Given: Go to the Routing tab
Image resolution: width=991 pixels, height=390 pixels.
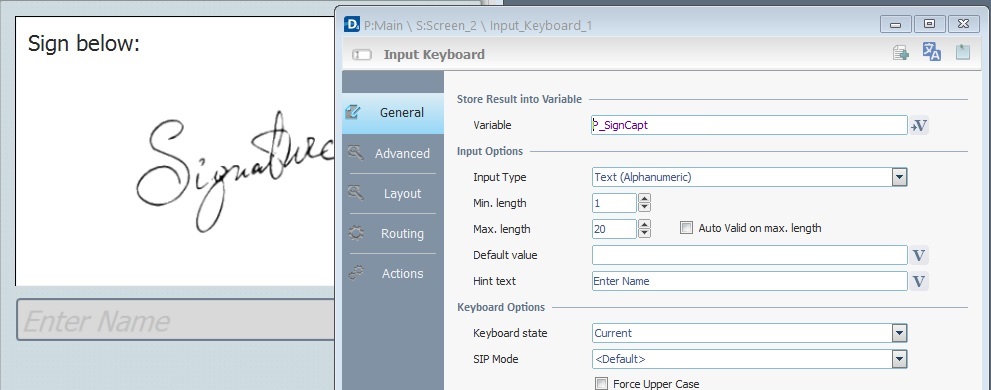Looking at the screenshot, I should coord(392,234).
